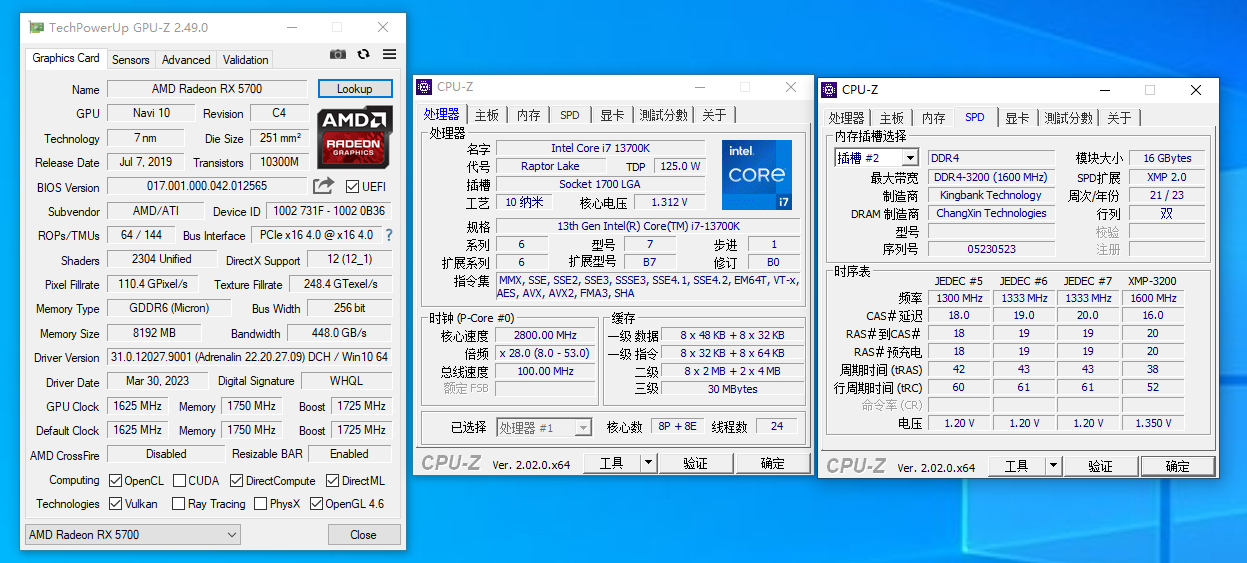Viewport: 1247px width, 563px height.
Task: Toggle the CUDA checkbox
Action: pos(179,481)
